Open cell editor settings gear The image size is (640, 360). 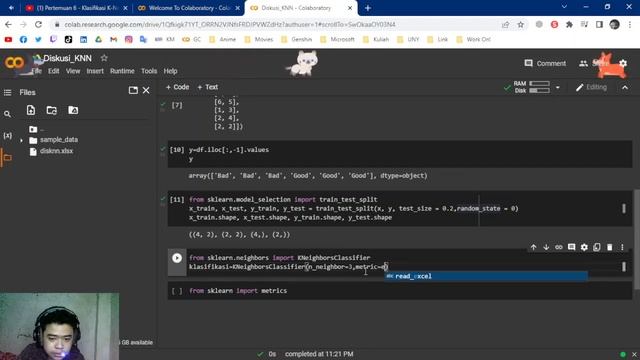tap(584, 247)
